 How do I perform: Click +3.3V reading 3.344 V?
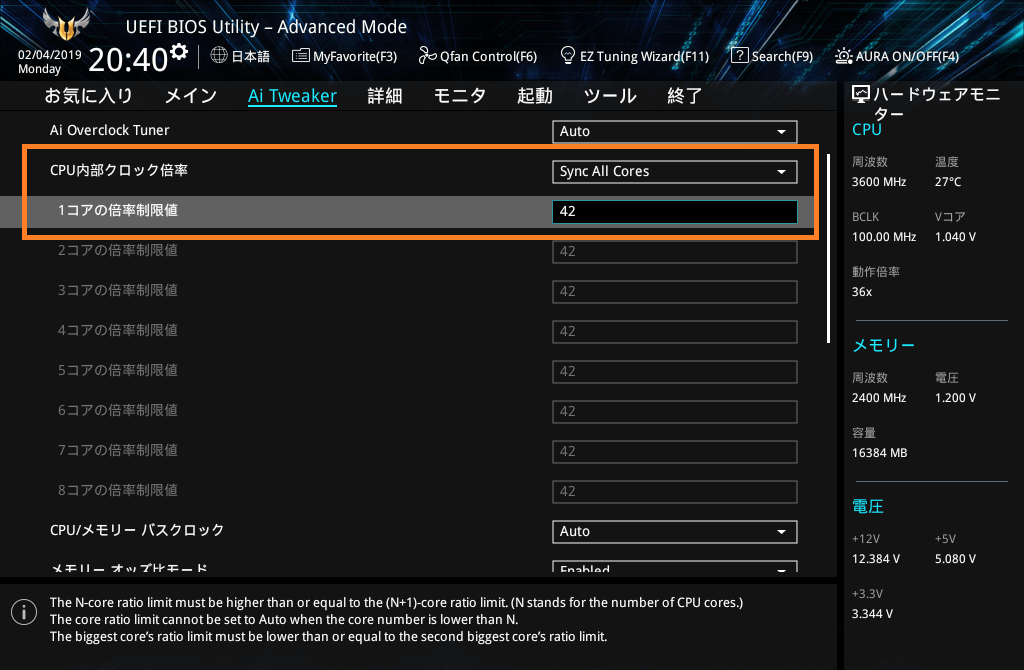pos(872,614)
